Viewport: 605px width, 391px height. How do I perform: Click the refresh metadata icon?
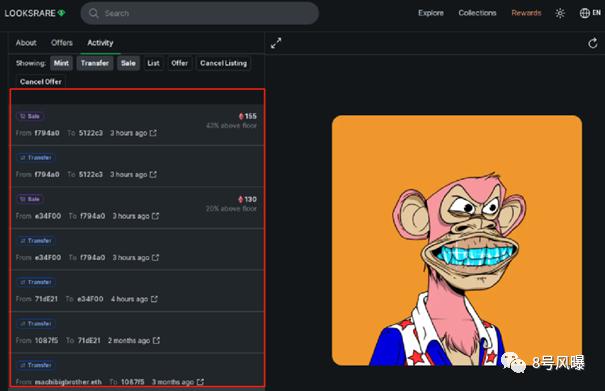593,43
